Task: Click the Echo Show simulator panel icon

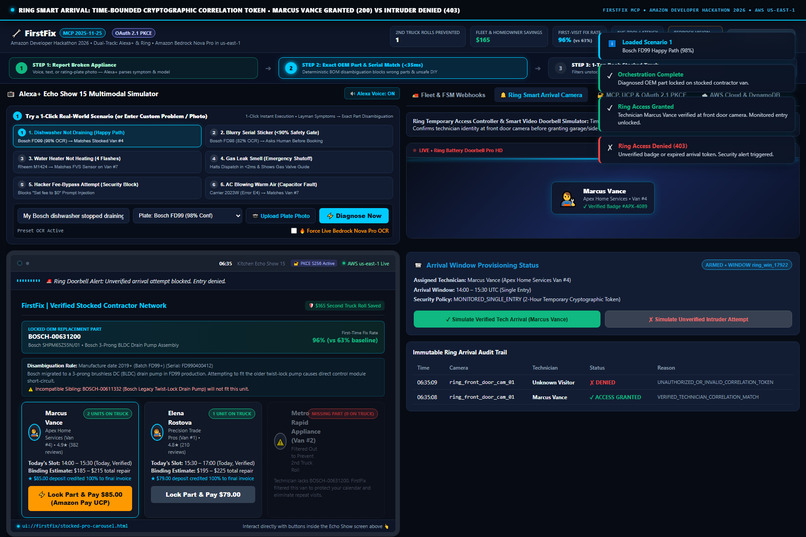Action: [11, 94]
